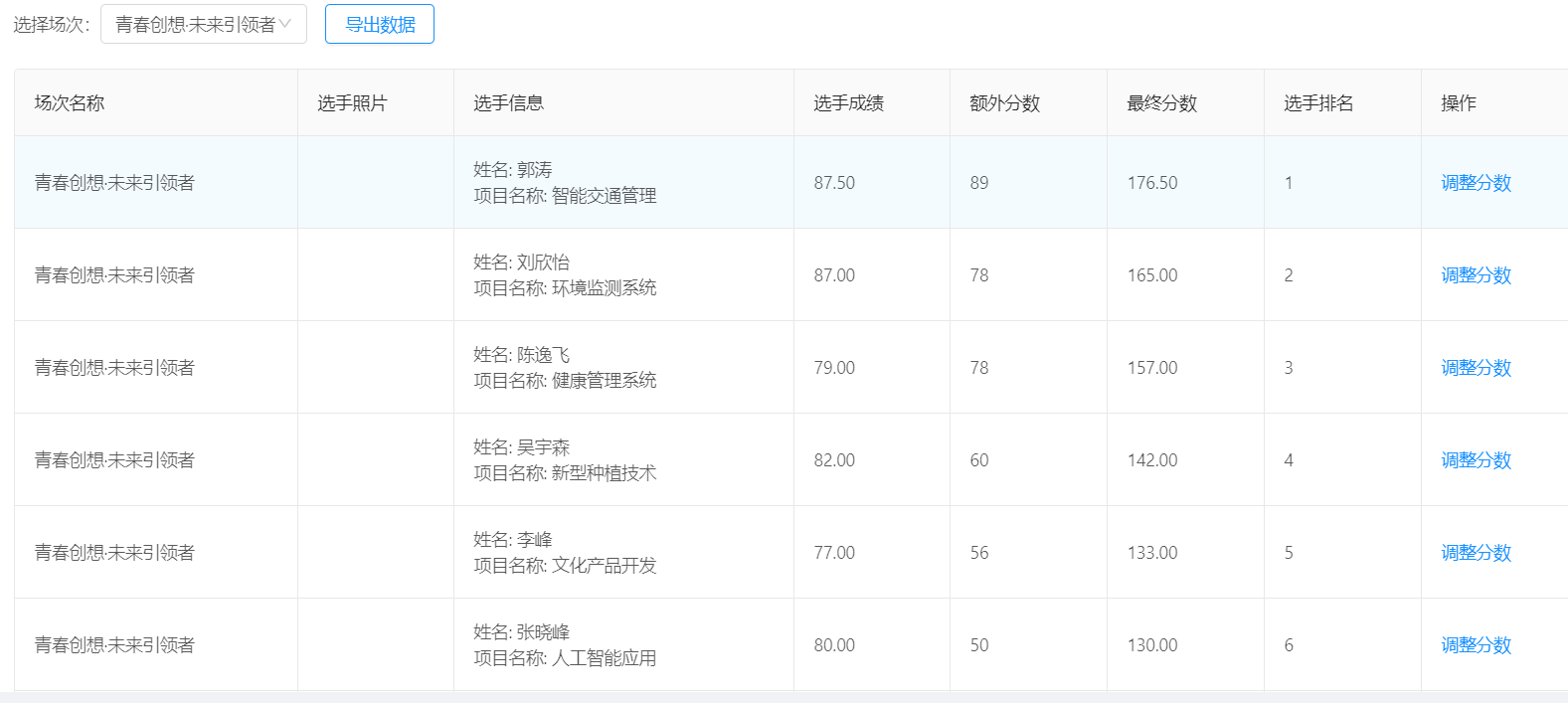
Task: Click the final score 157.00
Action: 1152,368
